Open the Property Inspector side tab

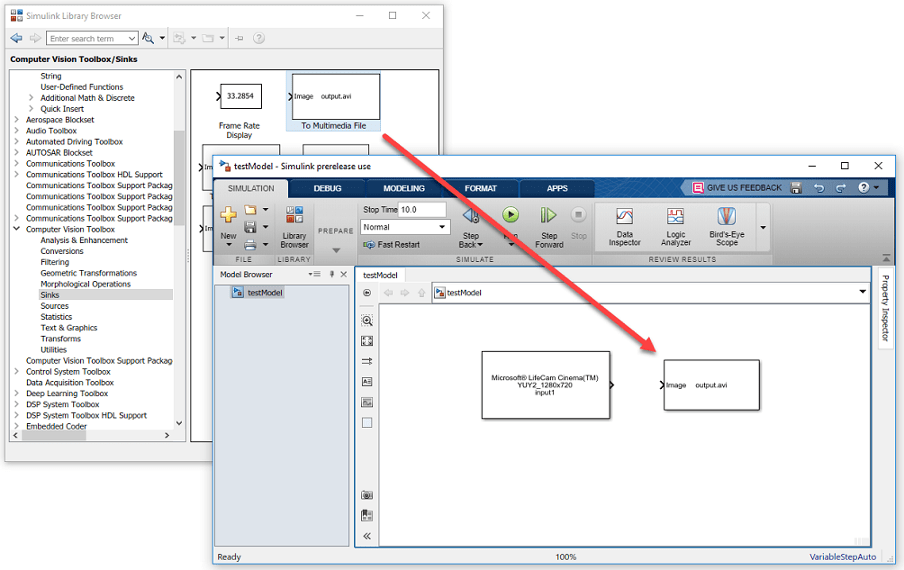[885, 308]
